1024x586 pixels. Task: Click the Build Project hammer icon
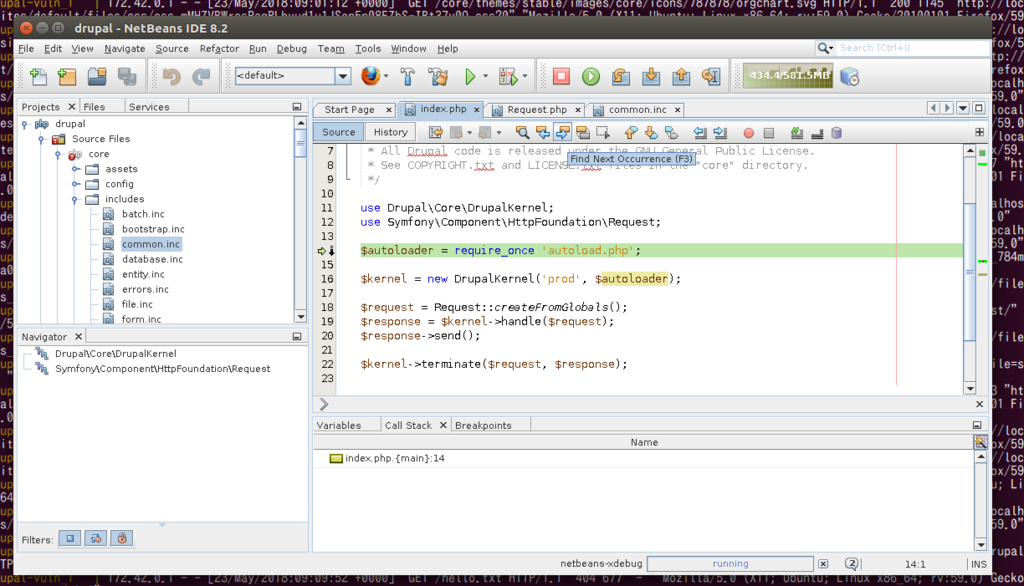(408, 76)
